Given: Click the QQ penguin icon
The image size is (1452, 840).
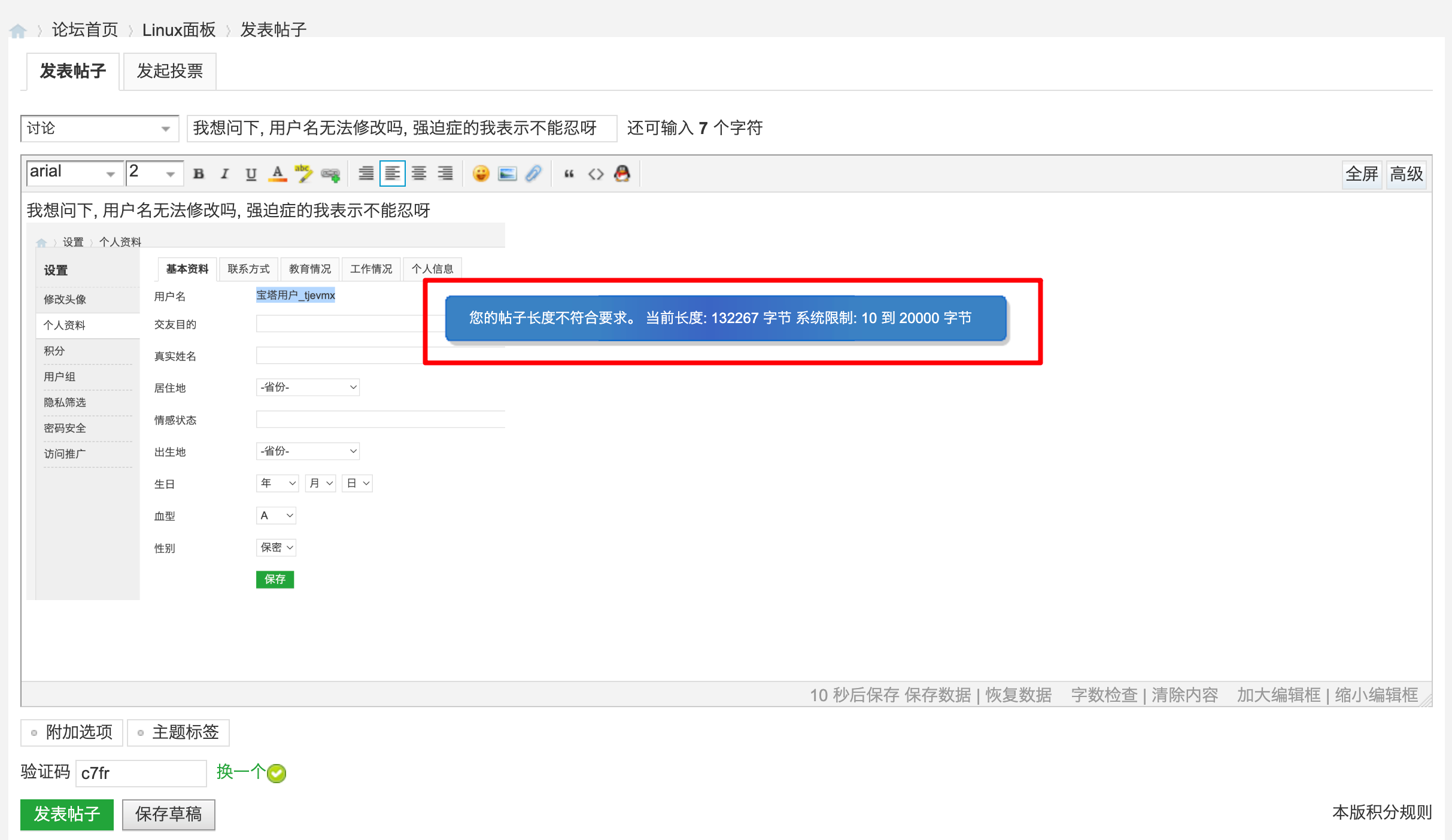Looking at the screenshot, I should point(622,174).
